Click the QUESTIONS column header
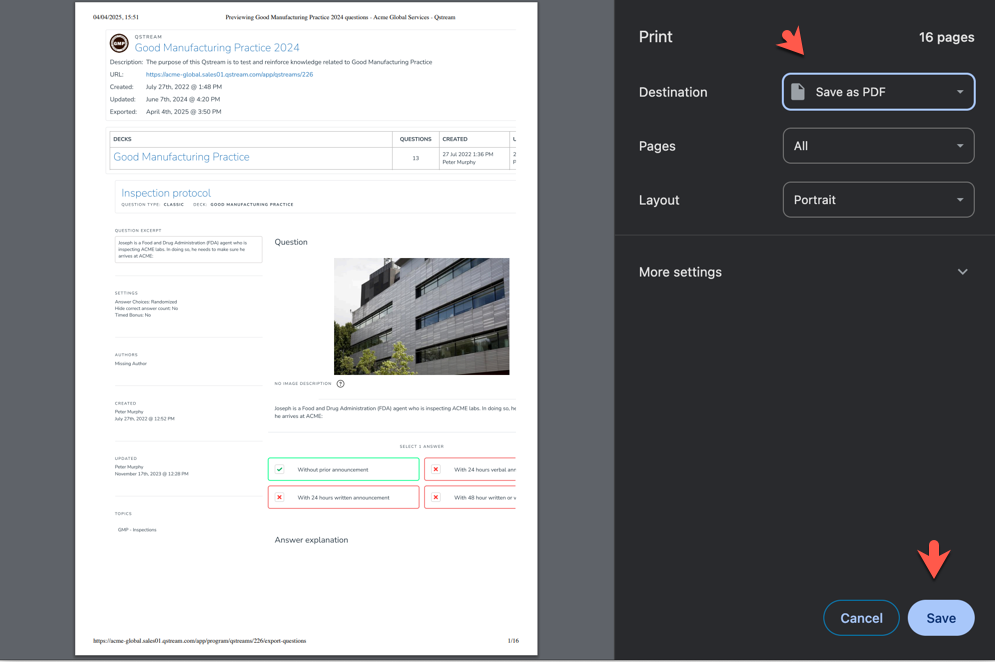This screenshot has height=662, width=995. (x=416, y=139)
